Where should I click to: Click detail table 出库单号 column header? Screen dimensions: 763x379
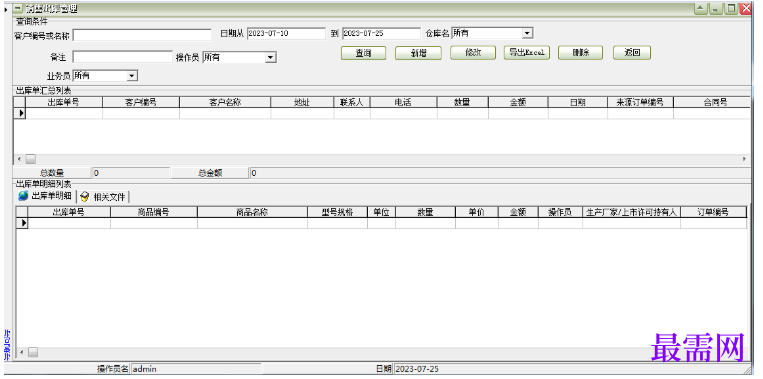[x=69, y=212]
